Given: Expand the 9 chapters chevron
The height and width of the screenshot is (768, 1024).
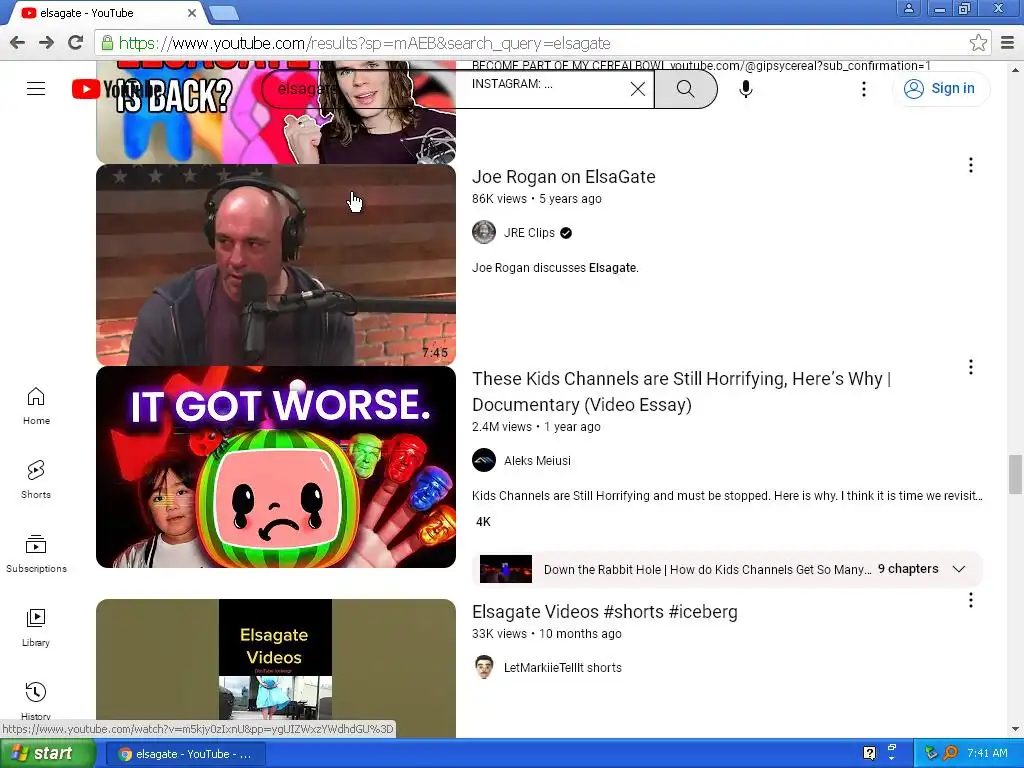Looking at the screenshot, I should [959, 569].
